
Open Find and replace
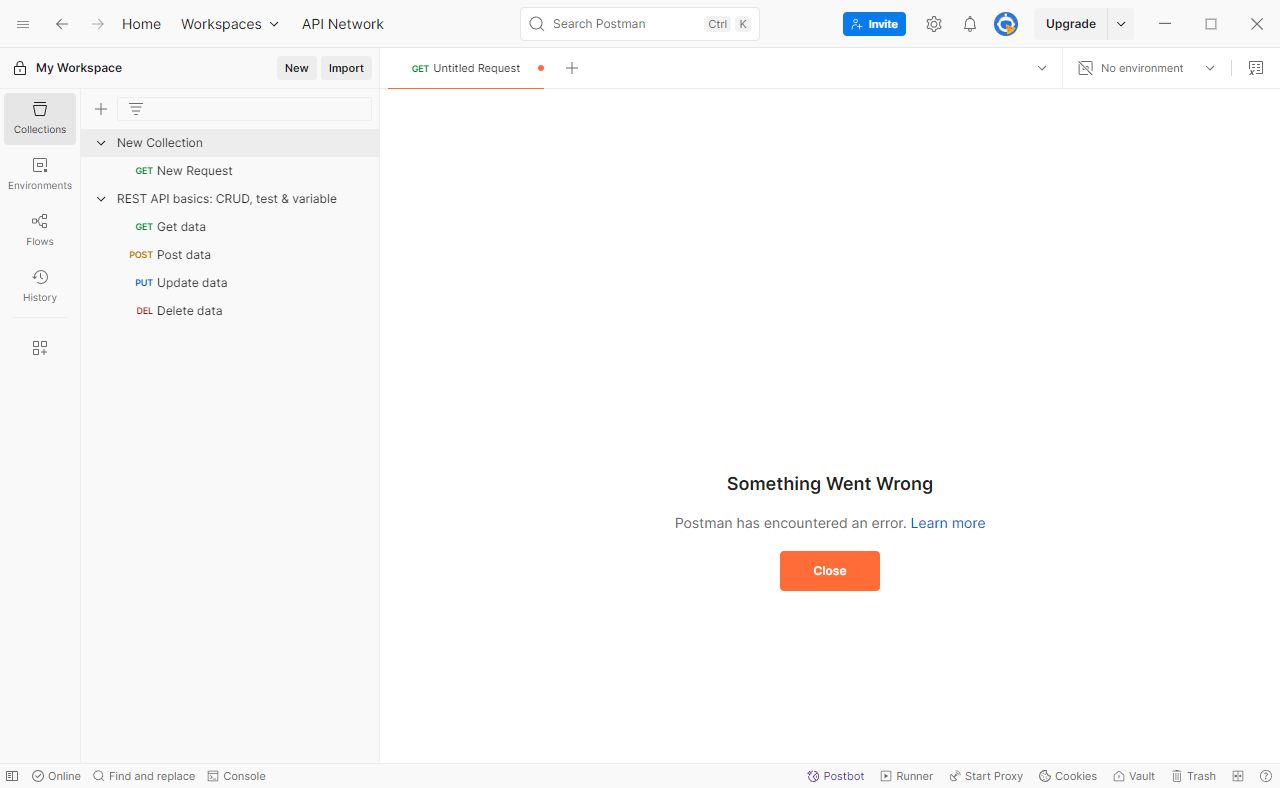(x=144, y=776)
